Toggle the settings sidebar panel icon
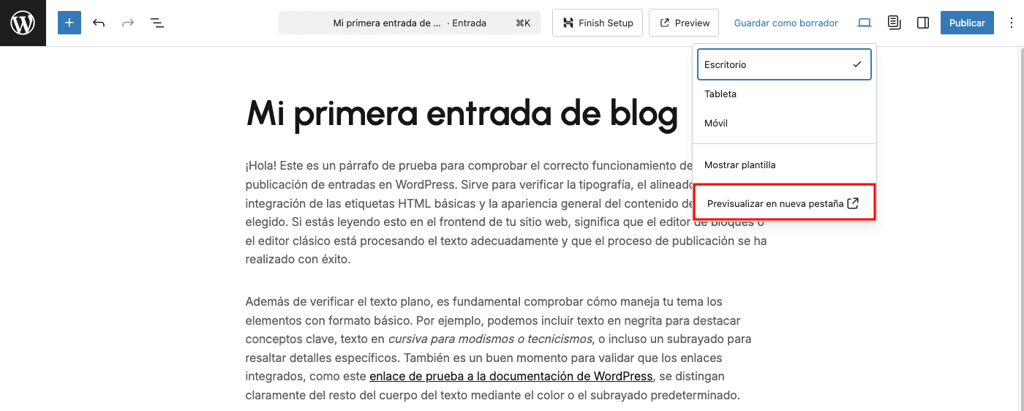 click(x=923, y=23)
